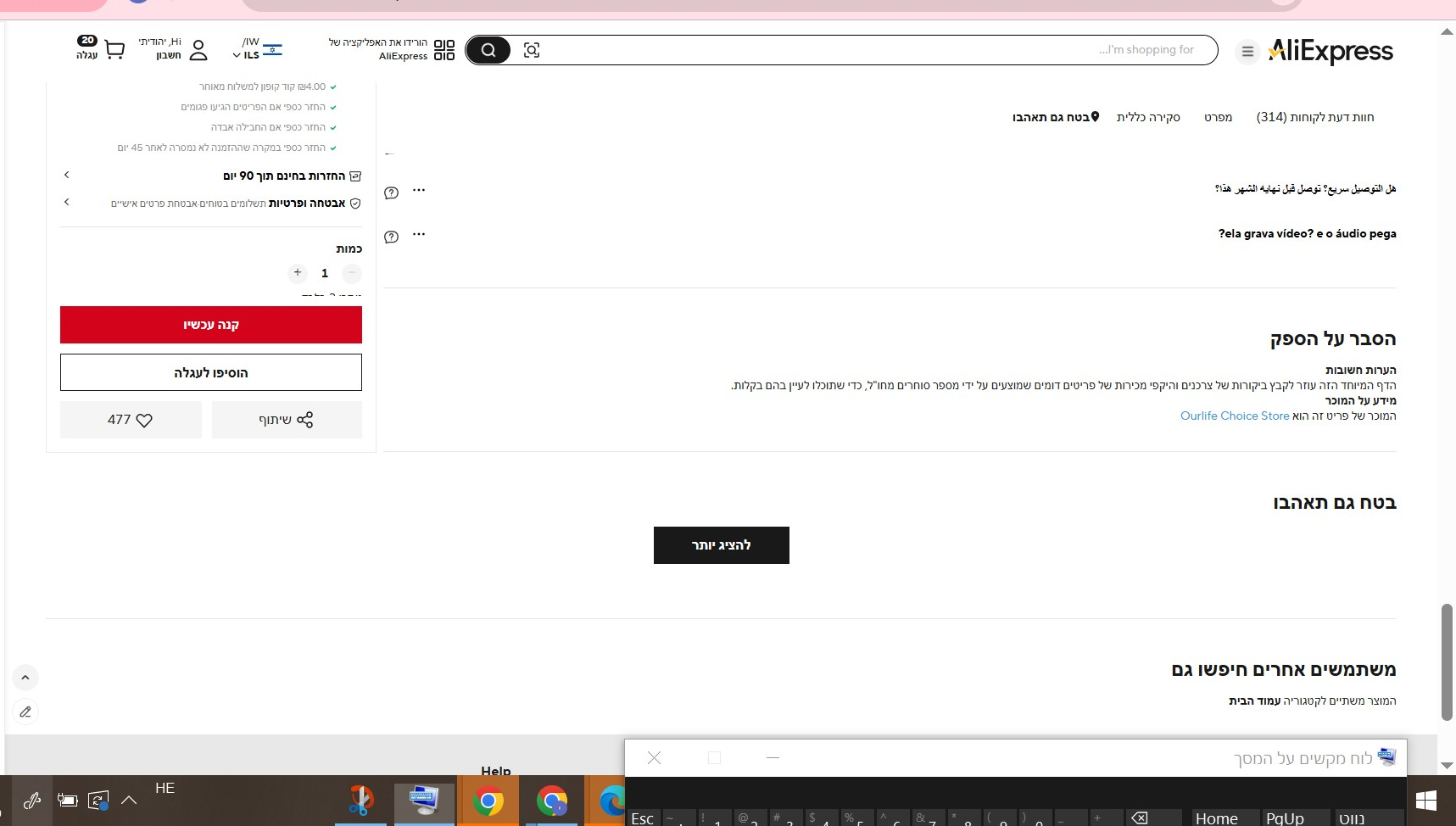The image size is (1456, 826).
Task: Click the red Buy Now button
Action: point(211,325)
